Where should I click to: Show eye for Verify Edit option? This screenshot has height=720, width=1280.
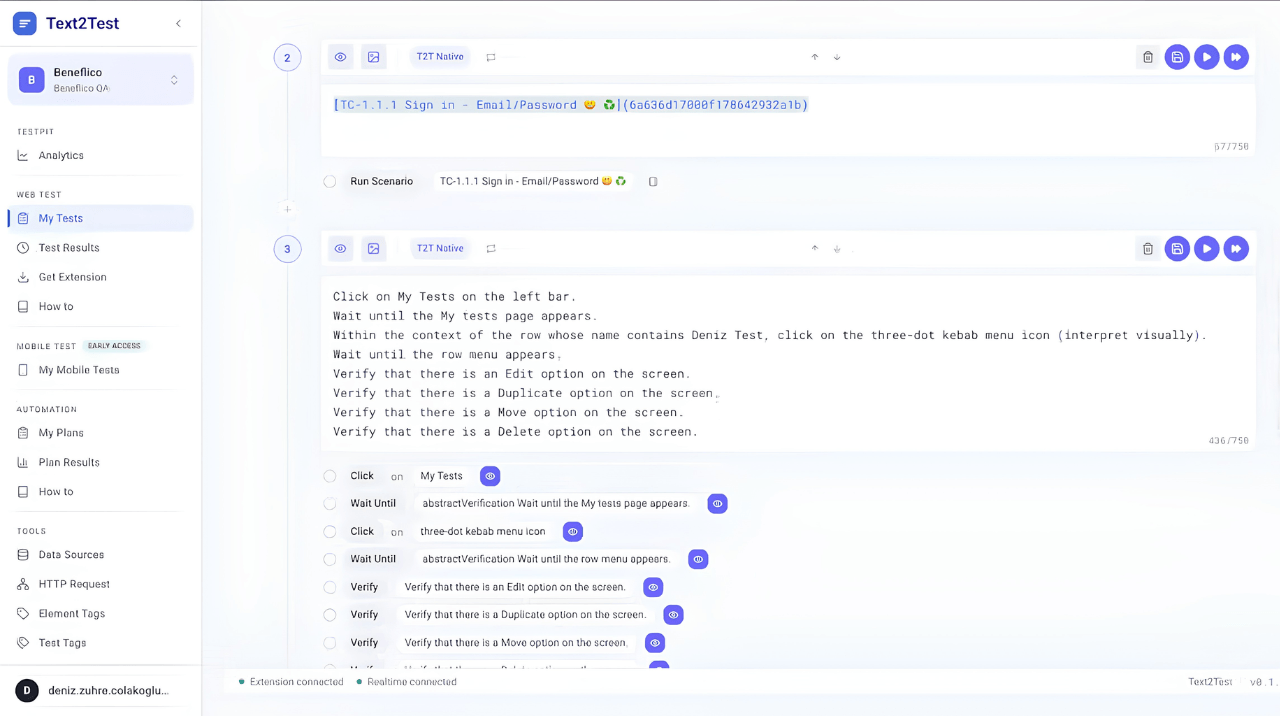click(x=653, y=587)
